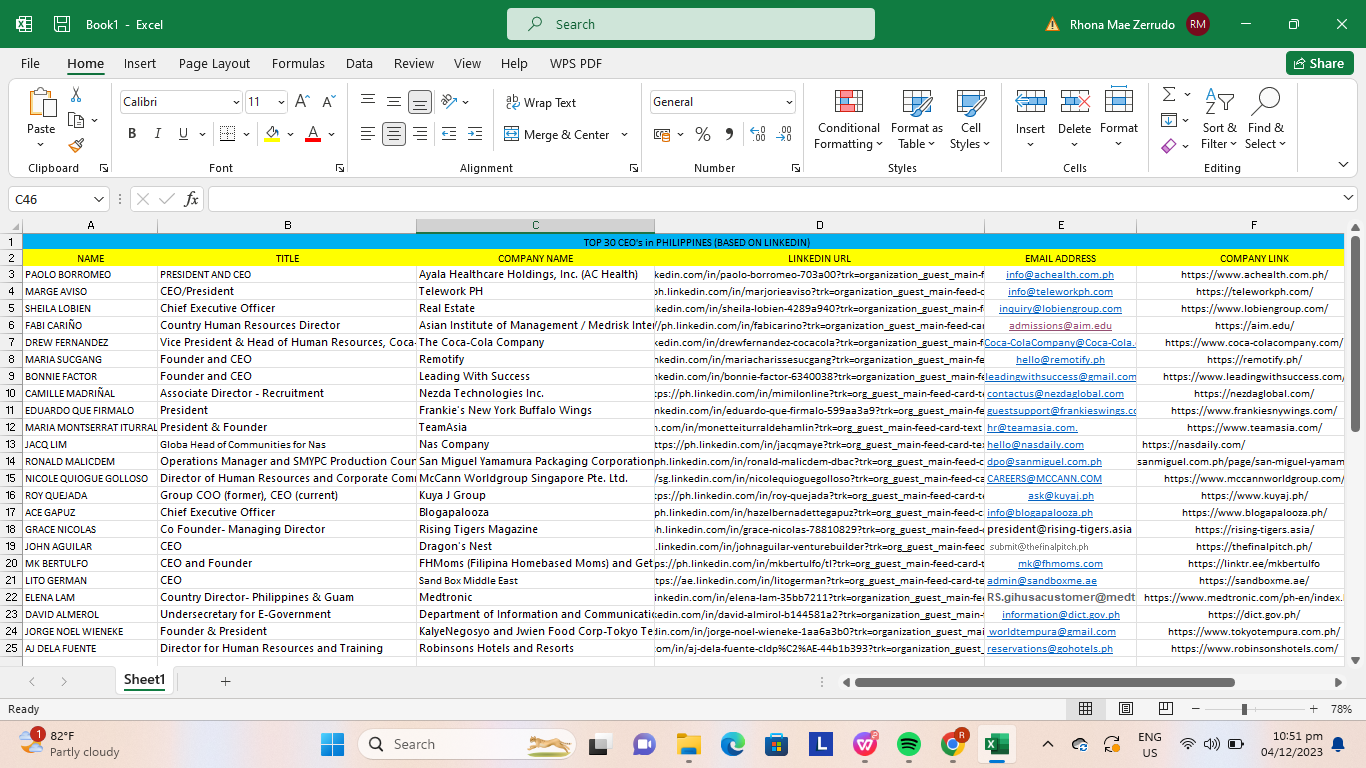The width and height of the screenshot is (1366, 768).
Task: Click Sort & Filter button
Action: 1219,120
